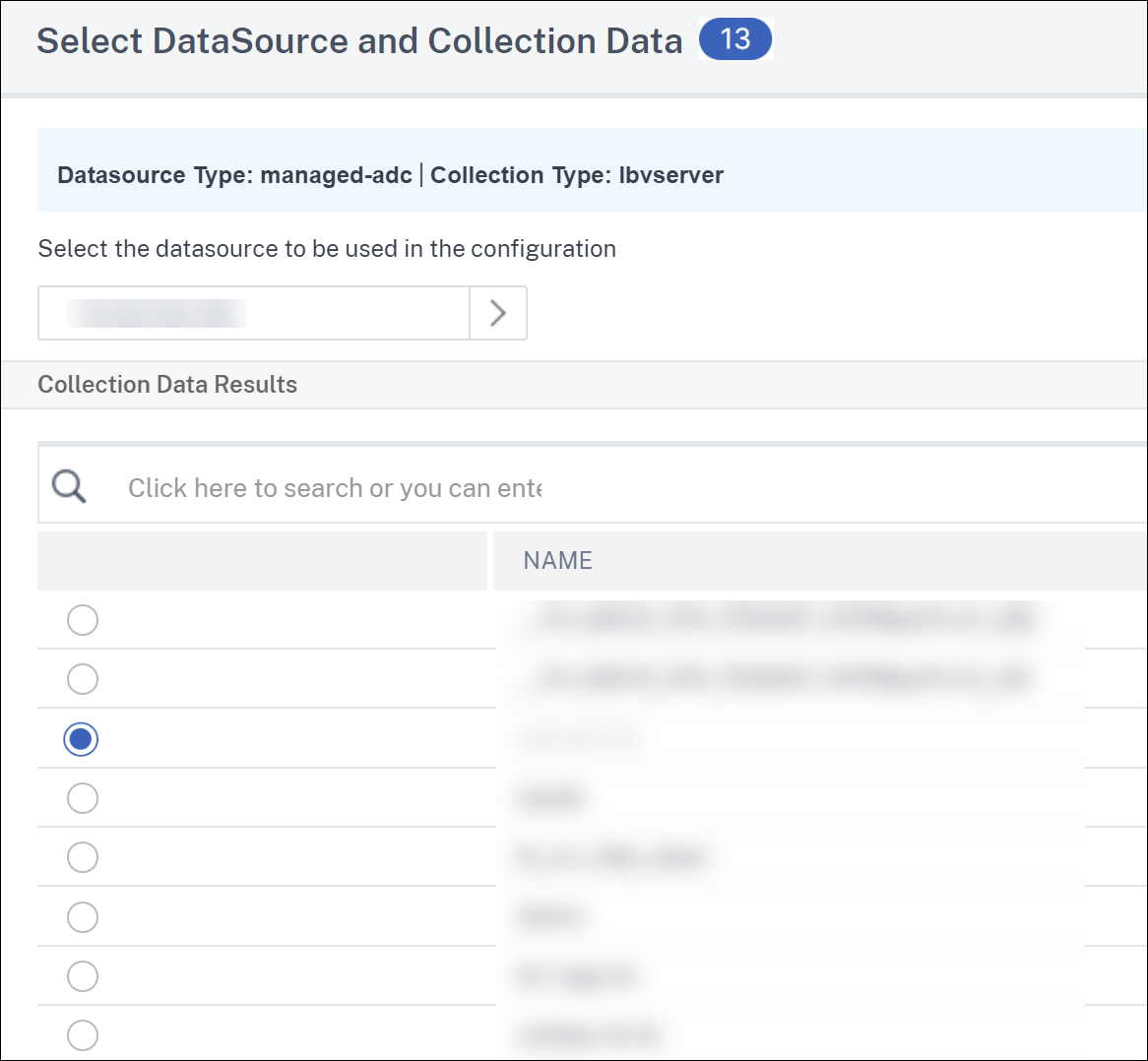The image size is (1148, 1061).
Task: Click the "Datasource Type: managed-adc" text
Action: point(235,175)
